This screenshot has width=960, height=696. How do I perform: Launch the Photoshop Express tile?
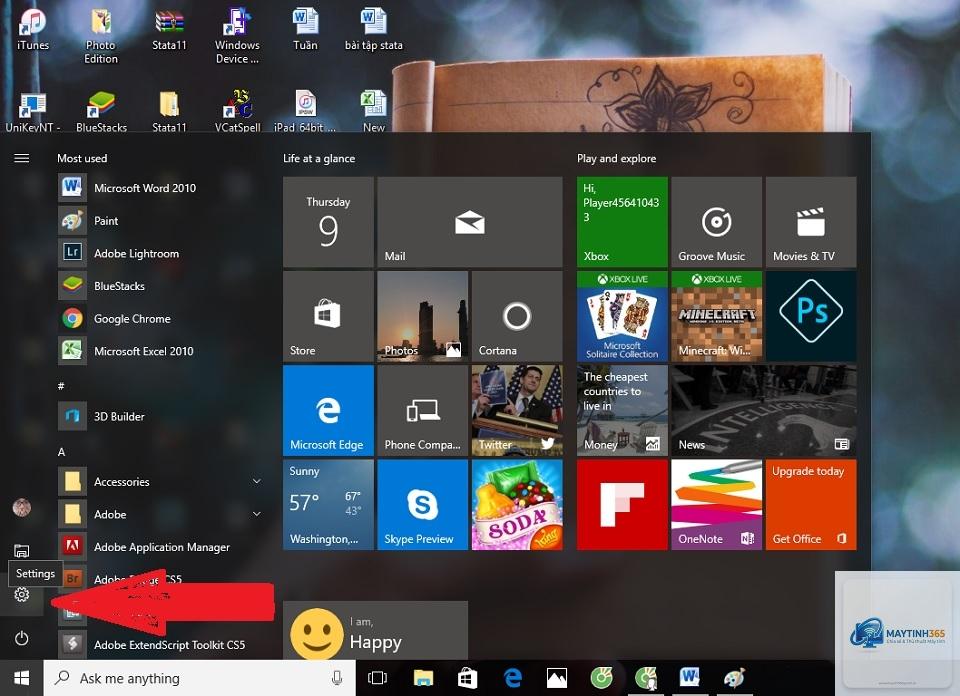click(x=811, y=316)
